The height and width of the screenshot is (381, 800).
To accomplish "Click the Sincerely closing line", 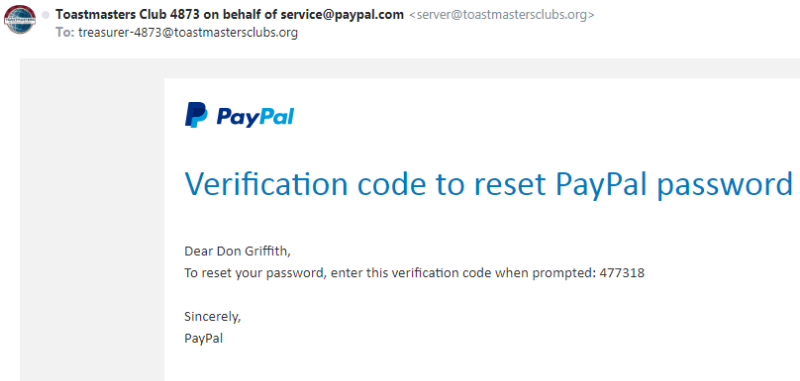I will pyautogui.click(x=212, y=317).
